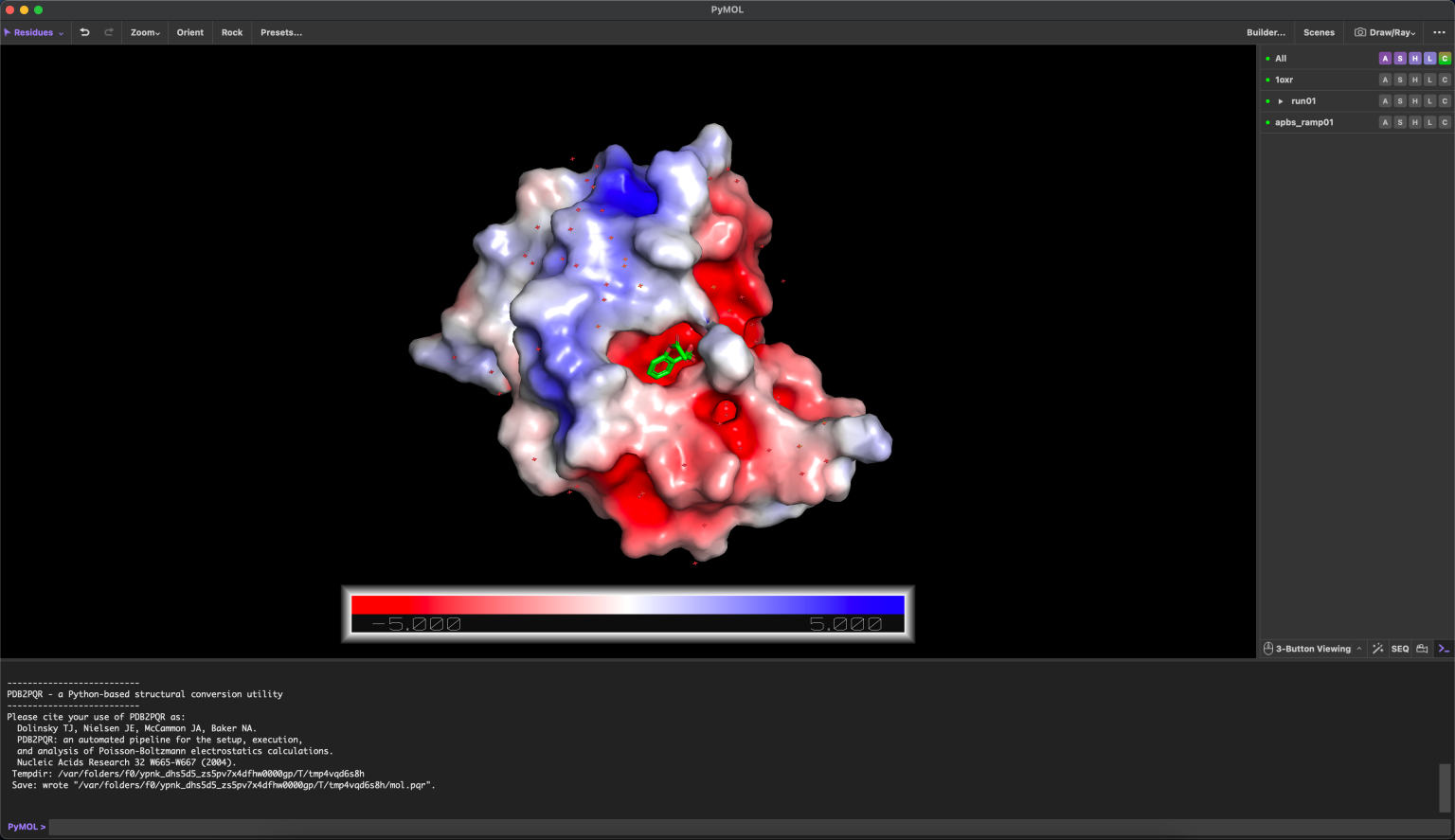Click the Rock button

pos(232,32)
